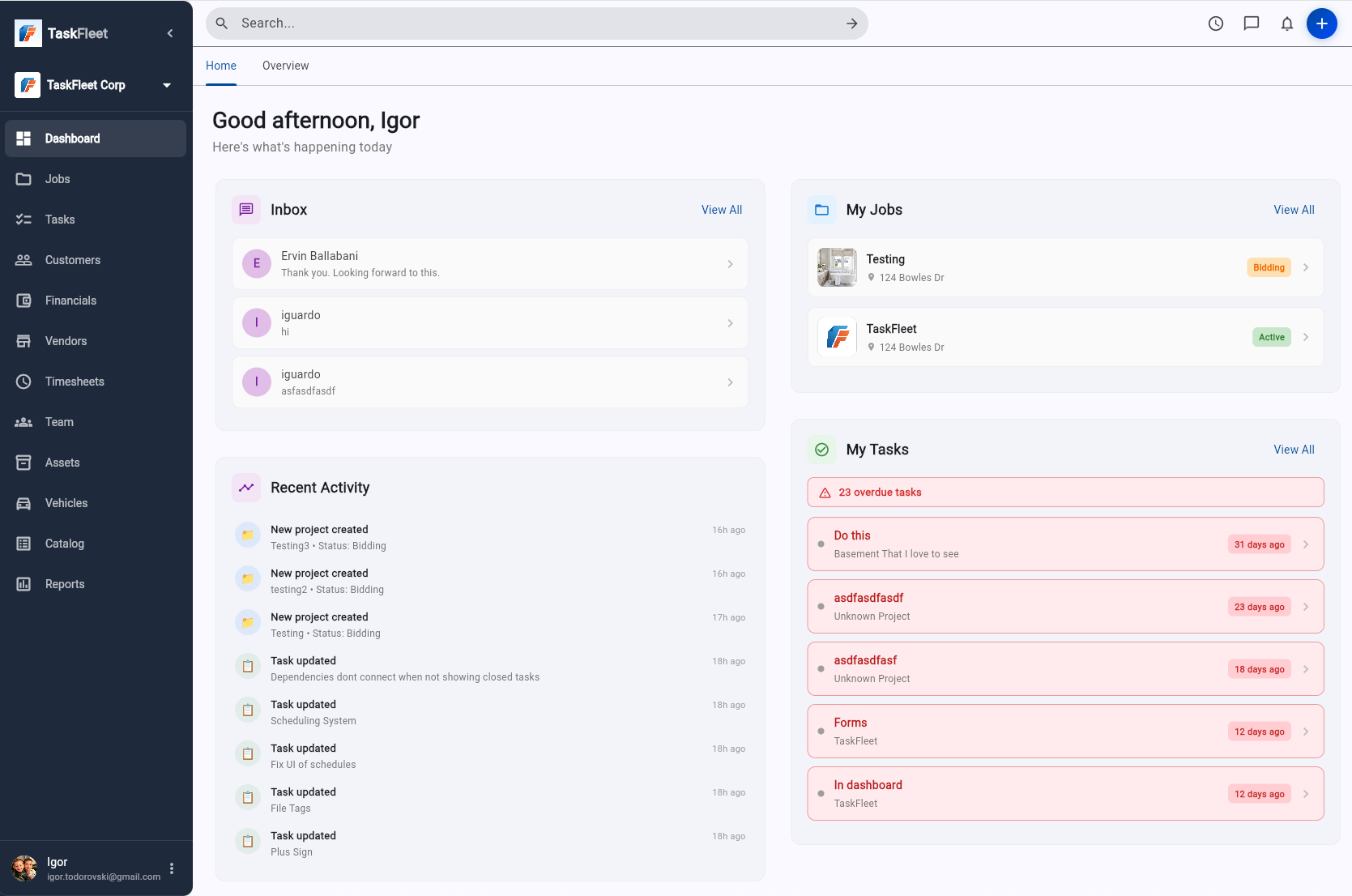Click View All in My Tasks
Viewport: 1352px width, 896px height.
1294,450
